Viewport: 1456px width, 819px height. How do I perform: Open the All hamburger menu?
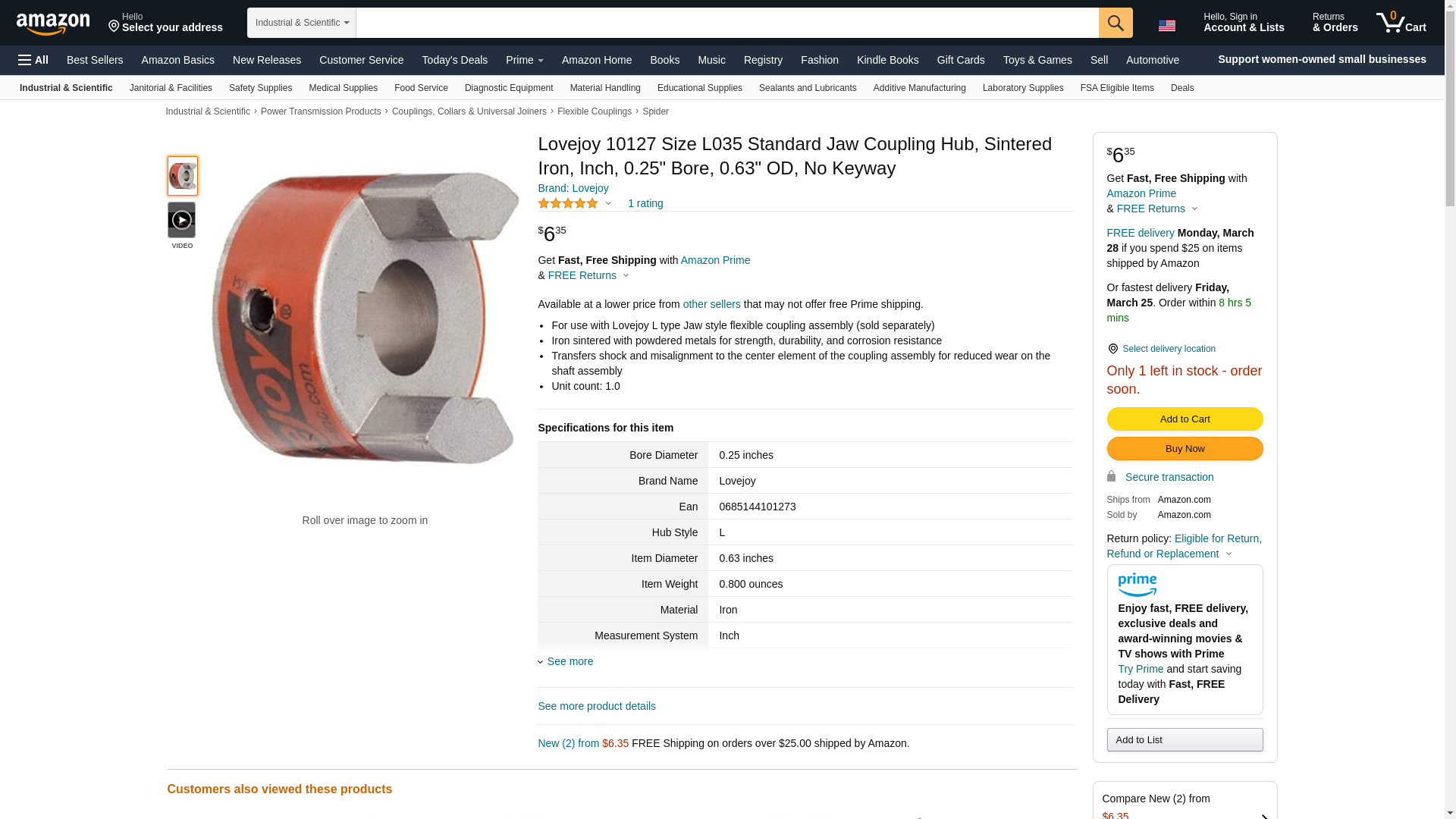tap(33, 60)
